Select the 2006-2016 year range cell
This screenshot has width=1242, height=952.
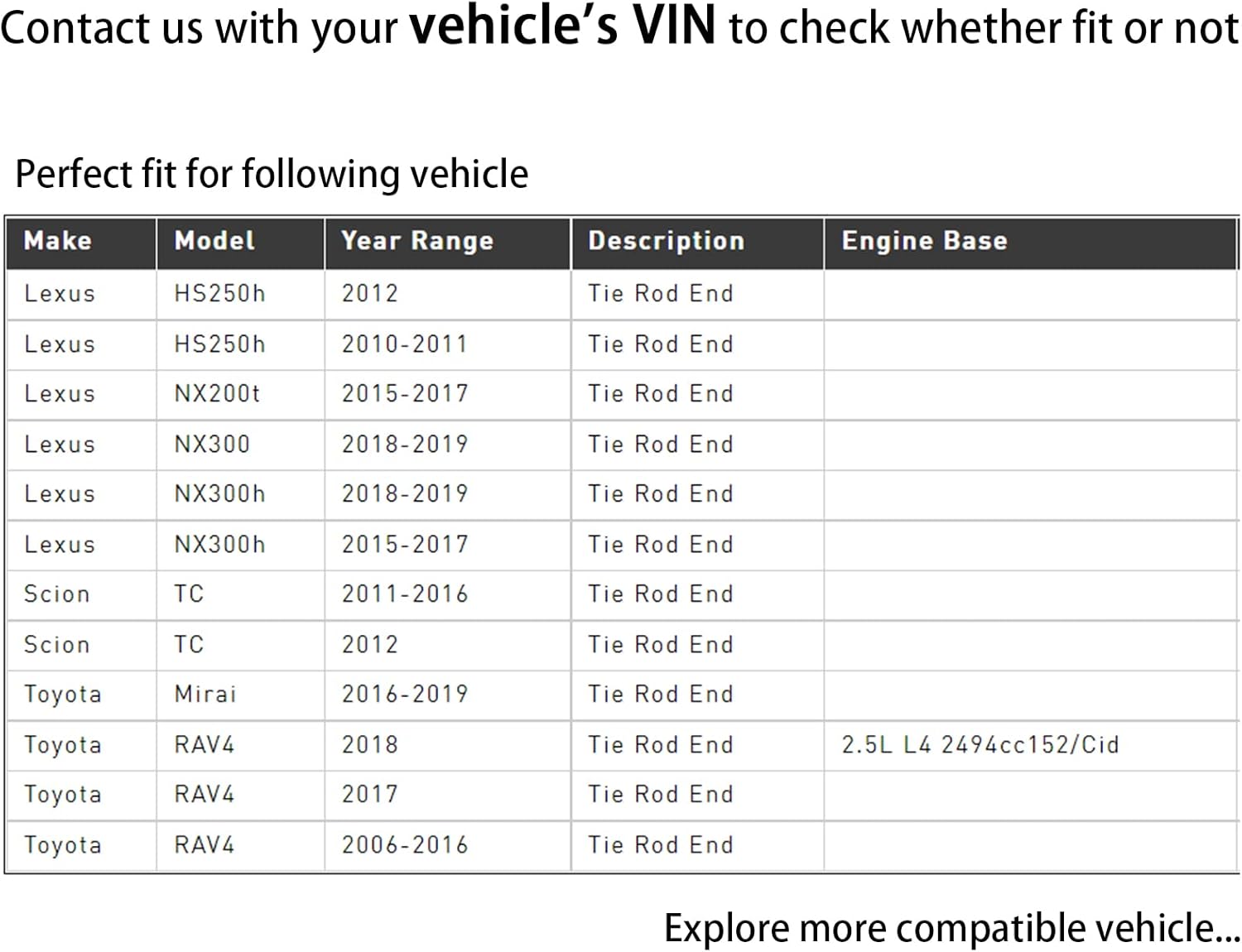[405, 844]
